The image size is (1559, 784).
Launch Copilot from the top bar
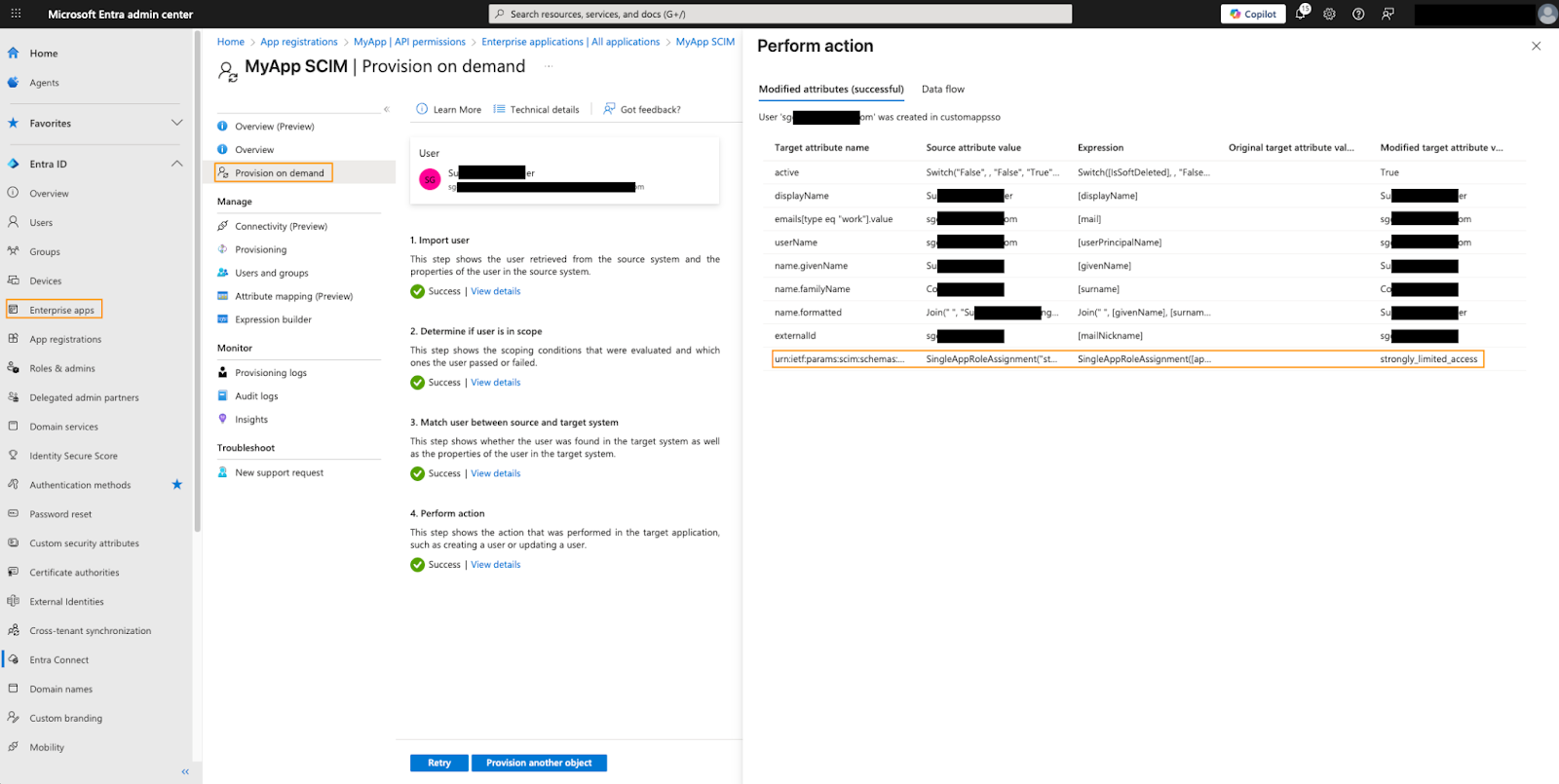point(1253,14)
